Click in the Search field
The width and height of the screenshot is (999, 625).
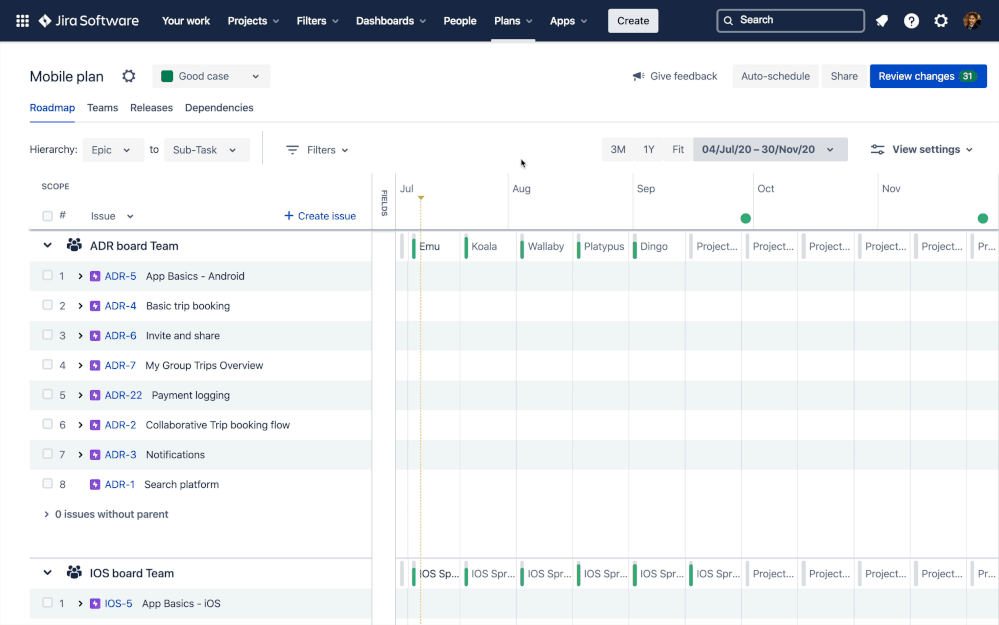tap(790, 20)
